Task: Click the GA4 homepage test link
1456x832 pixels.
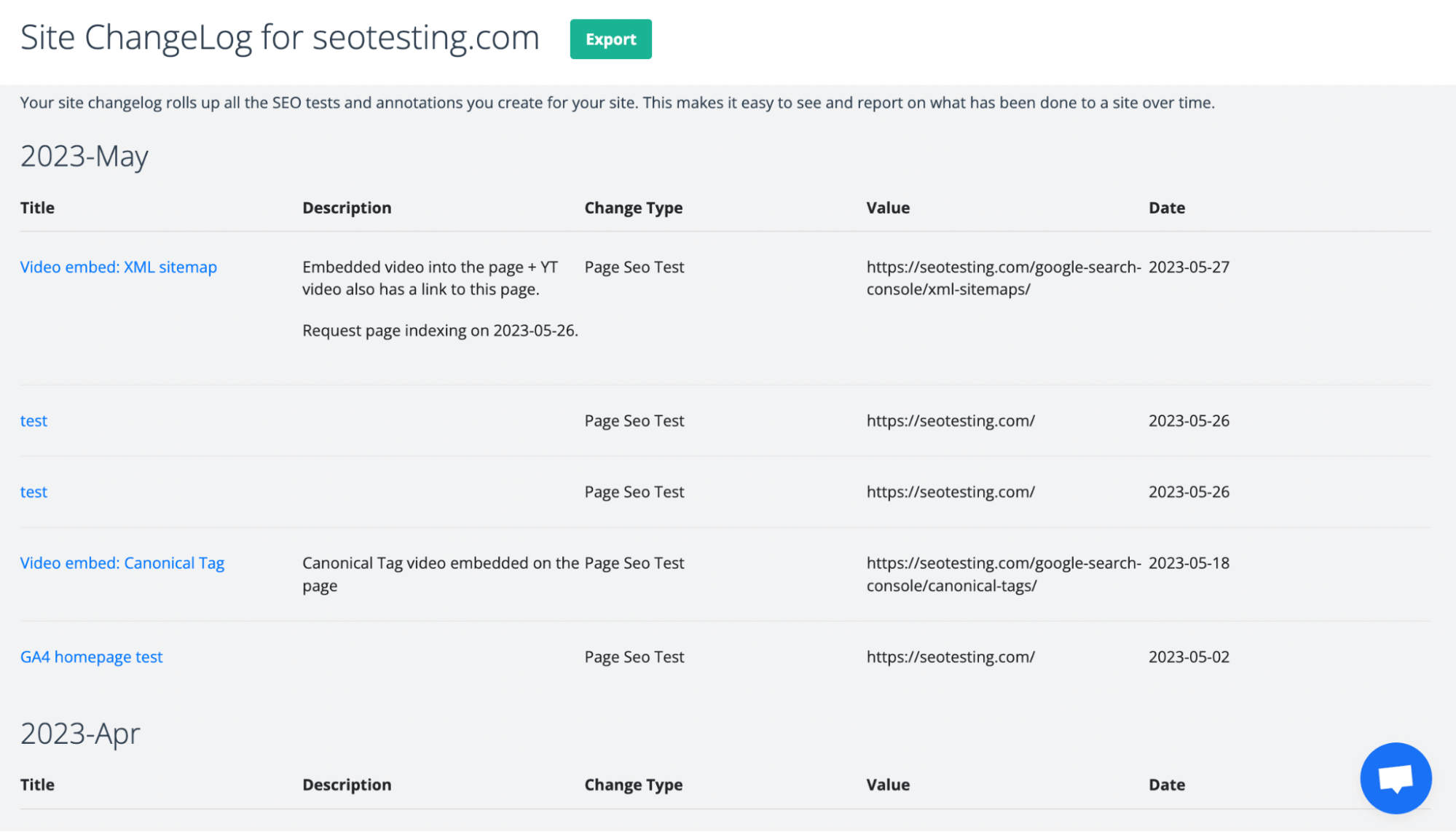Action: point(91,656)
